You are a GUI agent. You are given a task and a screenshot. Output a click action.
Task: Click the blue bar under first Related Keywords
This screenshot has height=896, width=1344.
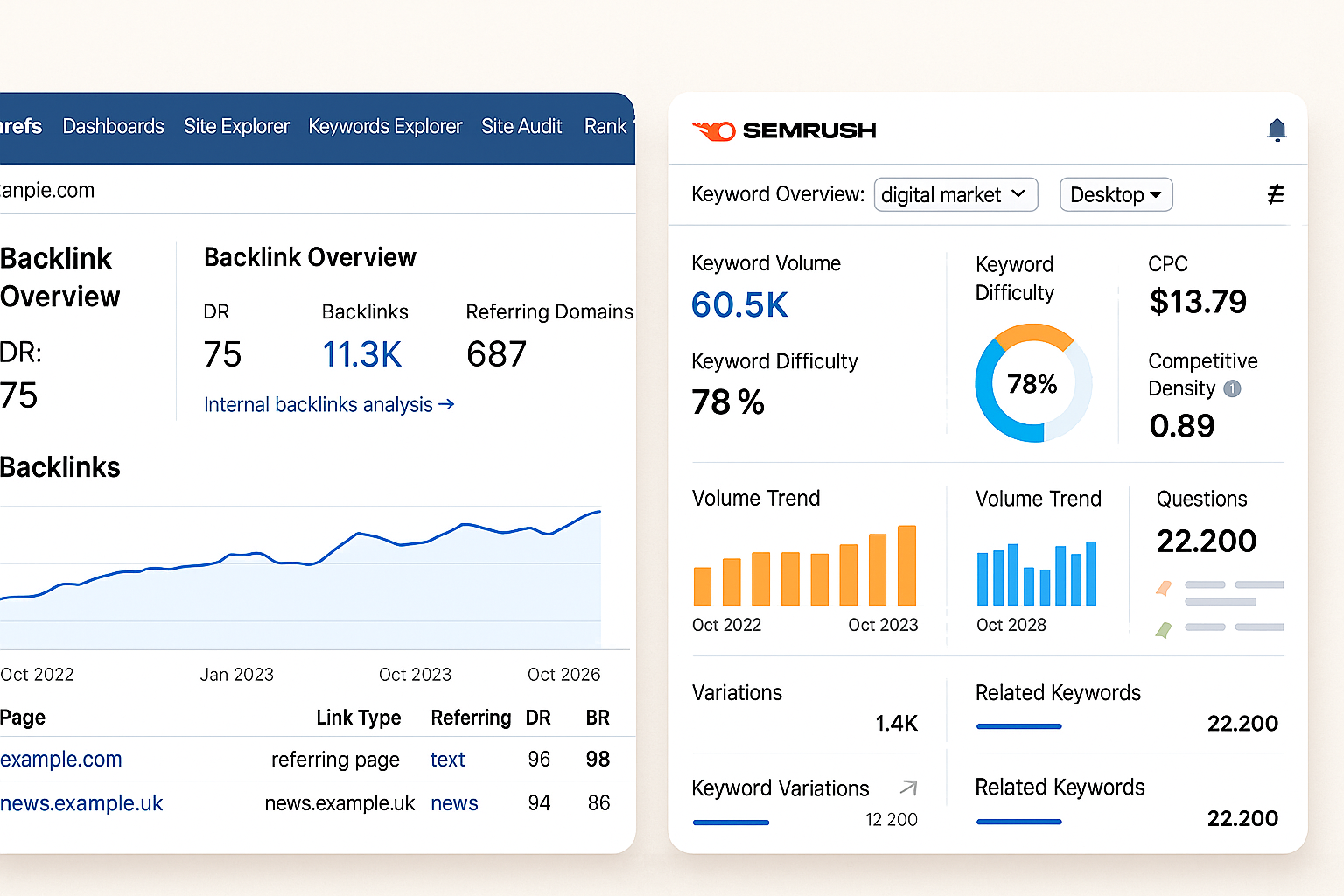coord(1018,726)
